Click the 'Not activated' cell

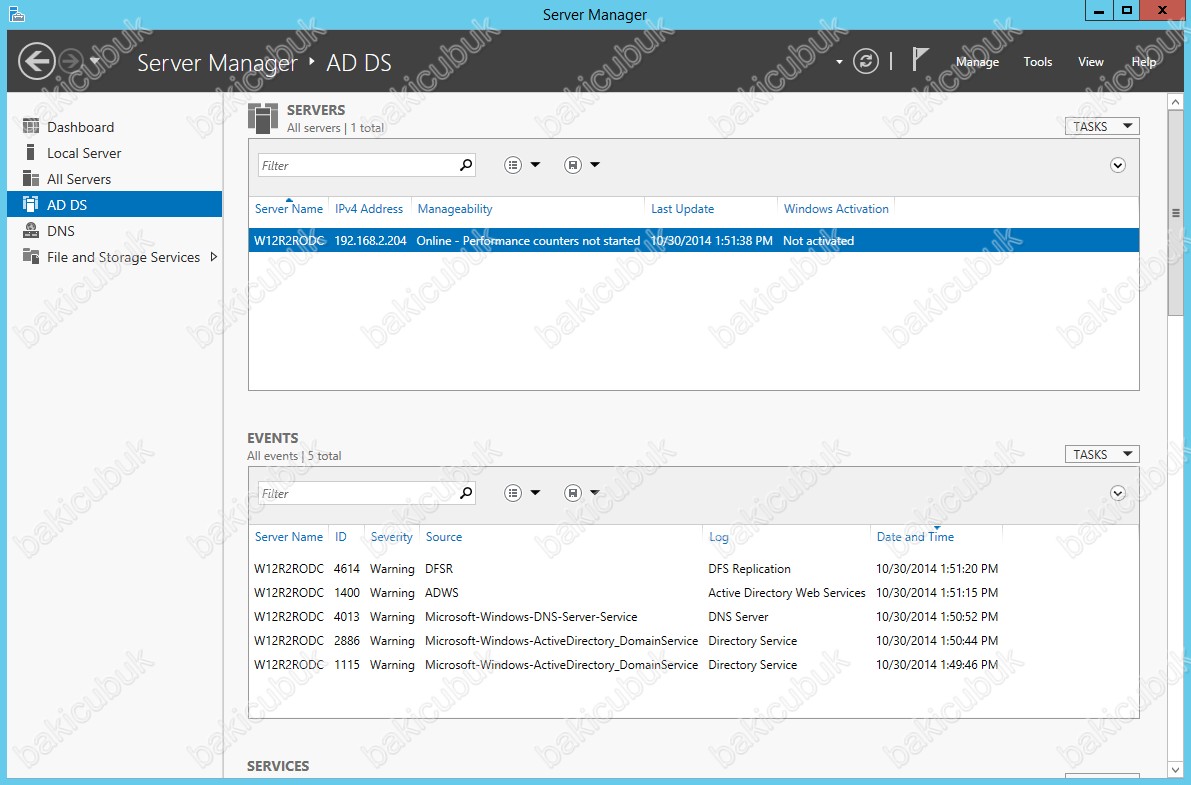click(818, 241)
